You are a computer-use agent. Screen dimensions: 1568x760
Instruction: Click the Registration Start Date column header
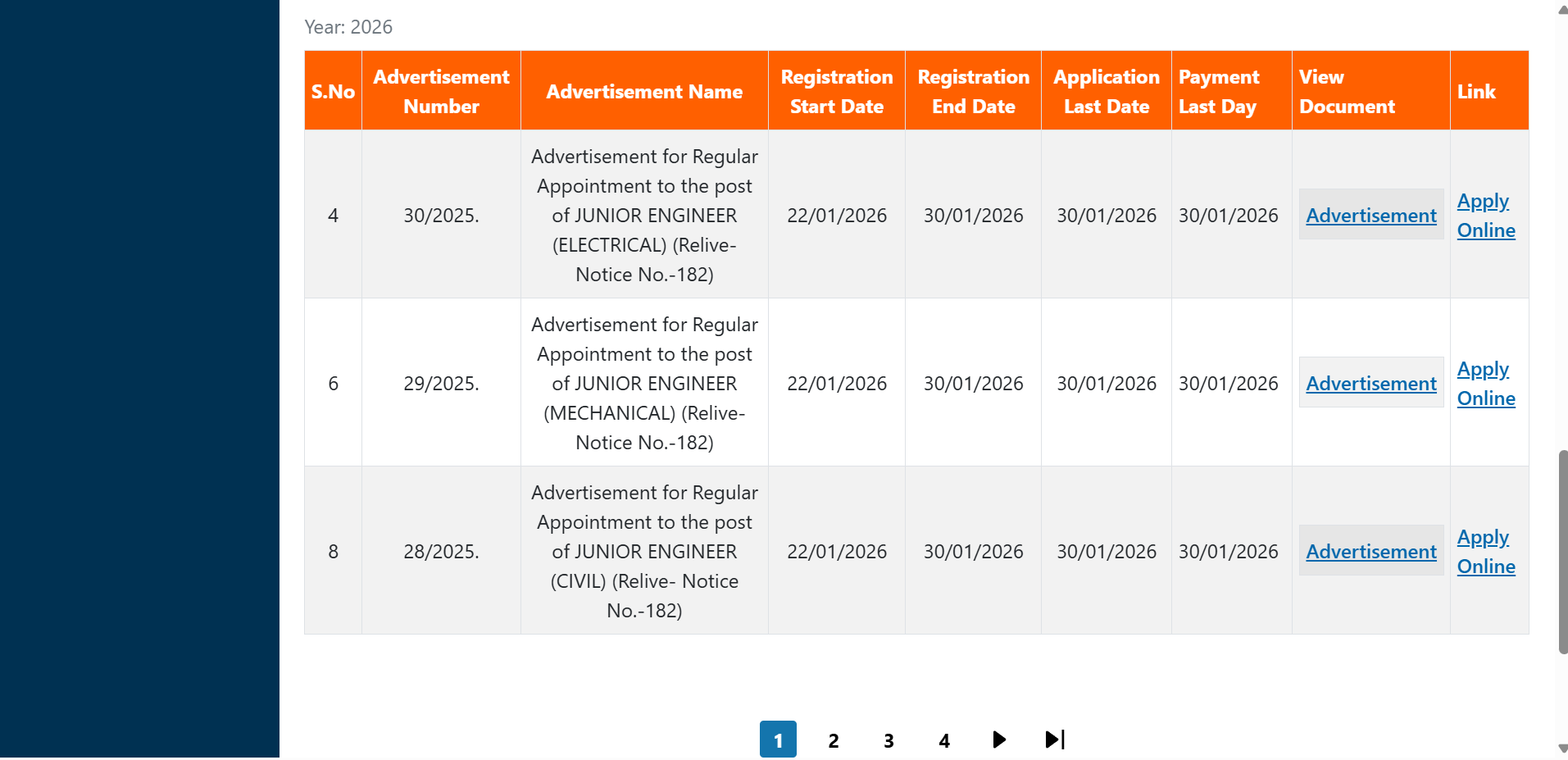tap(836, 90)
